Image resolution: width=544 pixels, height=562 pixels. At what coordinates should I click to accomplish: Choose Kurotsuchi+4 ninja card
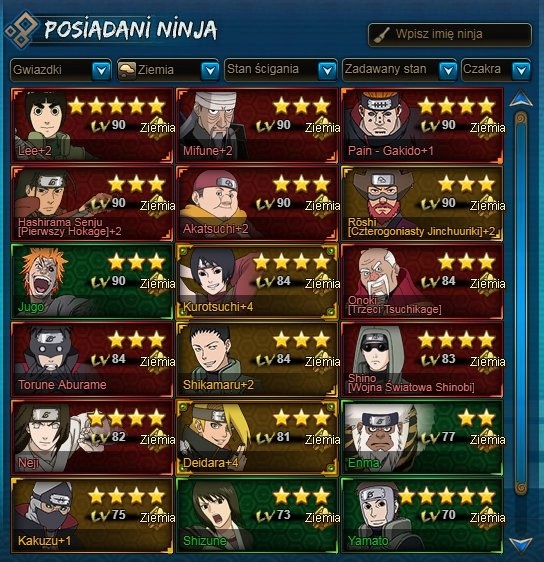click(x=257, y=281)
